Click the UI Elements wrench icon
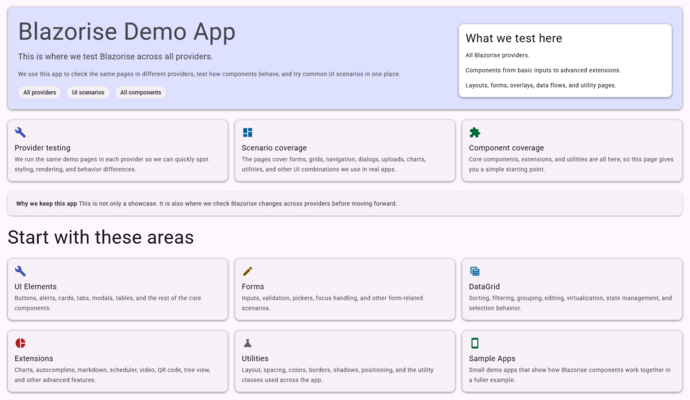690x400 pixels. click(x=20, y=271)
